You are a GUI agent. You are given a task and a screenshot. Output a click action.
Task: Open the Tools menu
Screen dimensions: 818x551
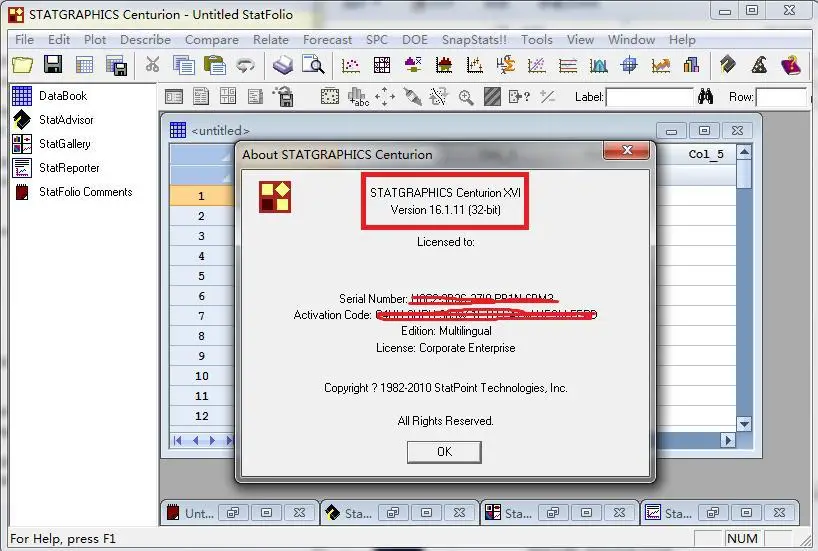point(536,40)
